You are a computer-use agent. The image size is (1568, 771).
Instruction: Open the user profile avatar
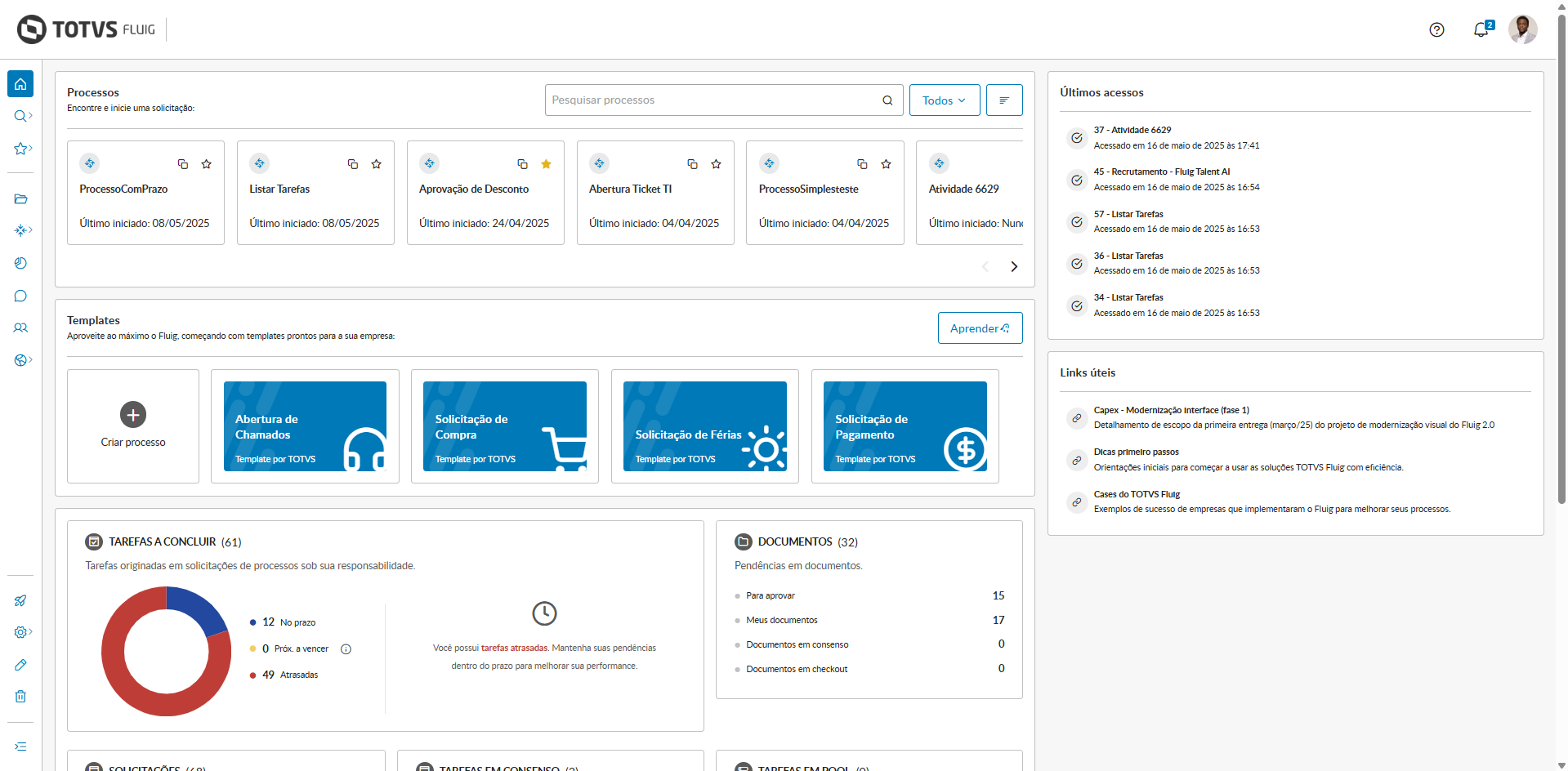(1523, 29)
